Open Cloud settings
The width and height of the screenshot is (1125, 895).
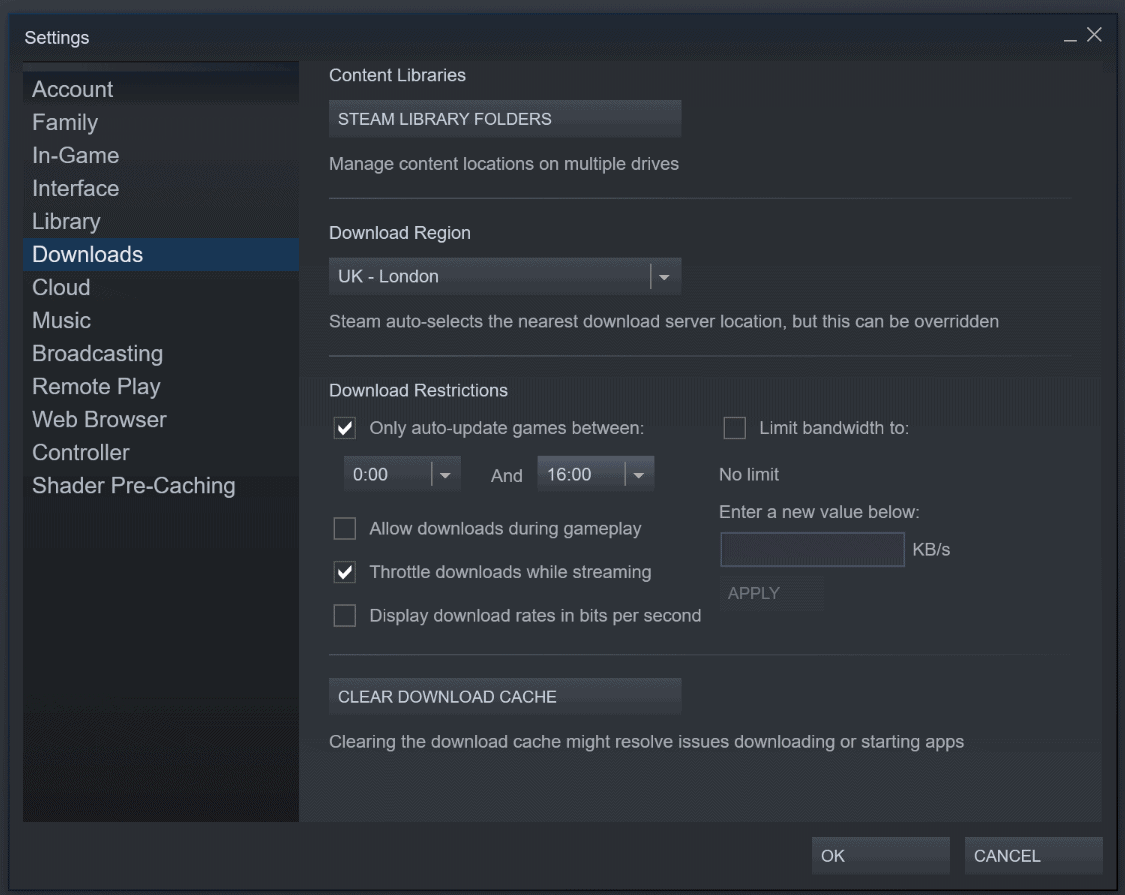pyautogui.click(x=61, y=287)
